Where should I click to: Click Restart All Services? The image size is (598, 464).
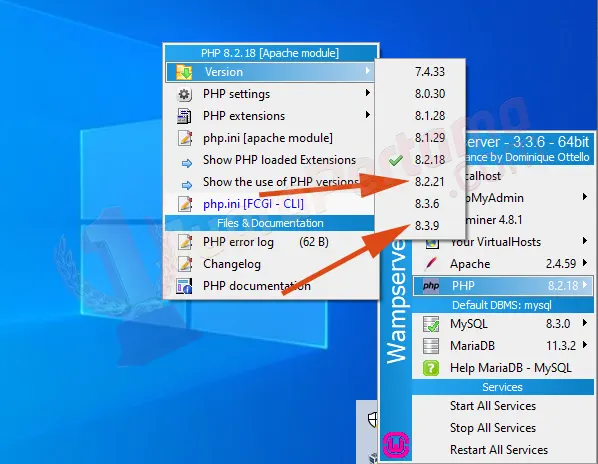pos(499,450)
